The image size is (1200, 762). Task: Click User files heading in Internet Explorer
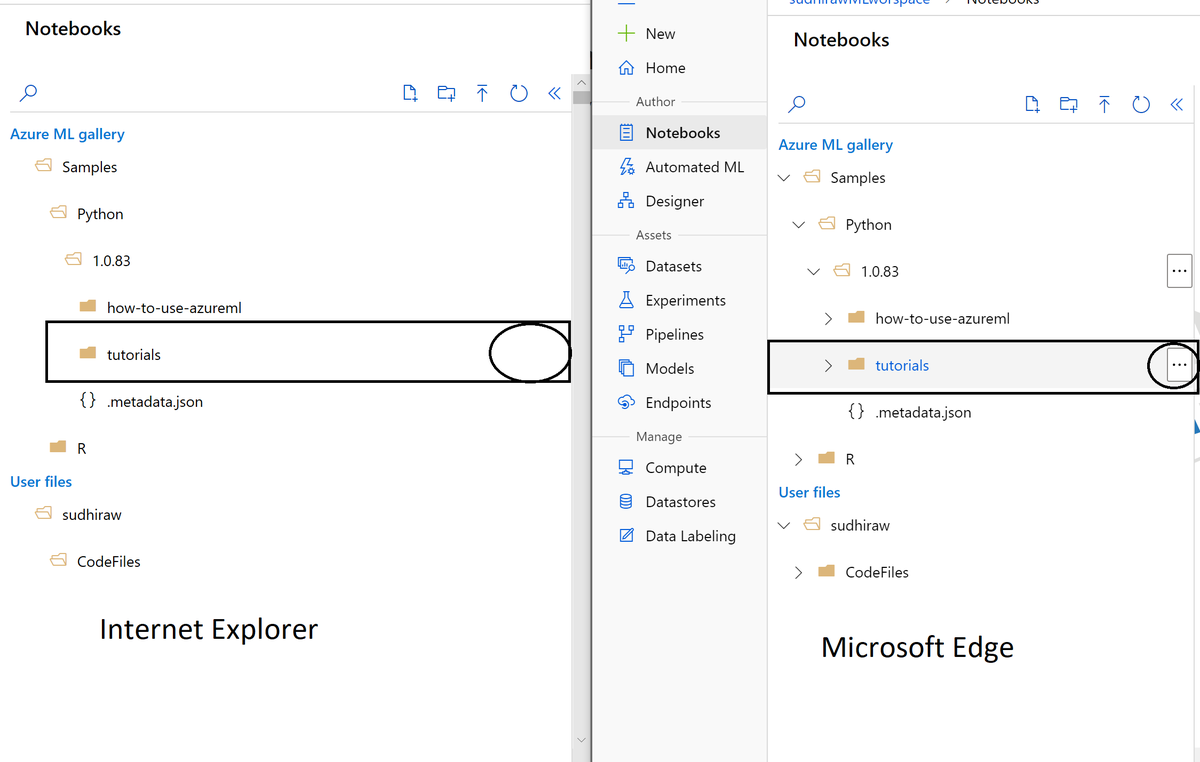coord(41,481)
